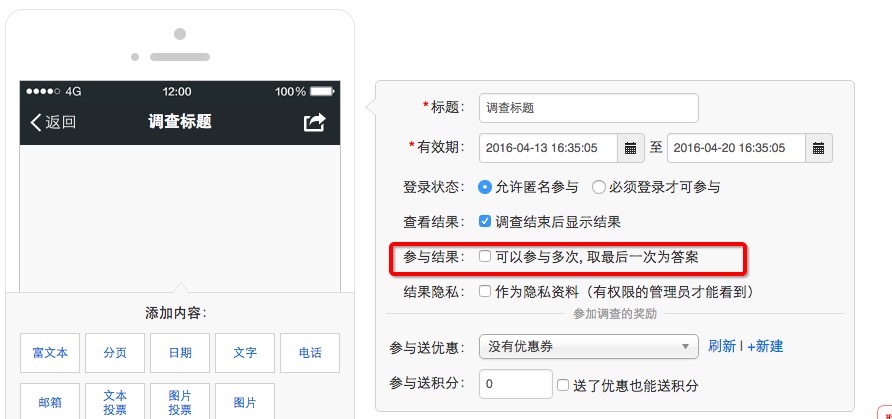This screenshot has width=892, height=419.
Task: Add a 图片投票 image vote block
Action: [x=180, y=402]
